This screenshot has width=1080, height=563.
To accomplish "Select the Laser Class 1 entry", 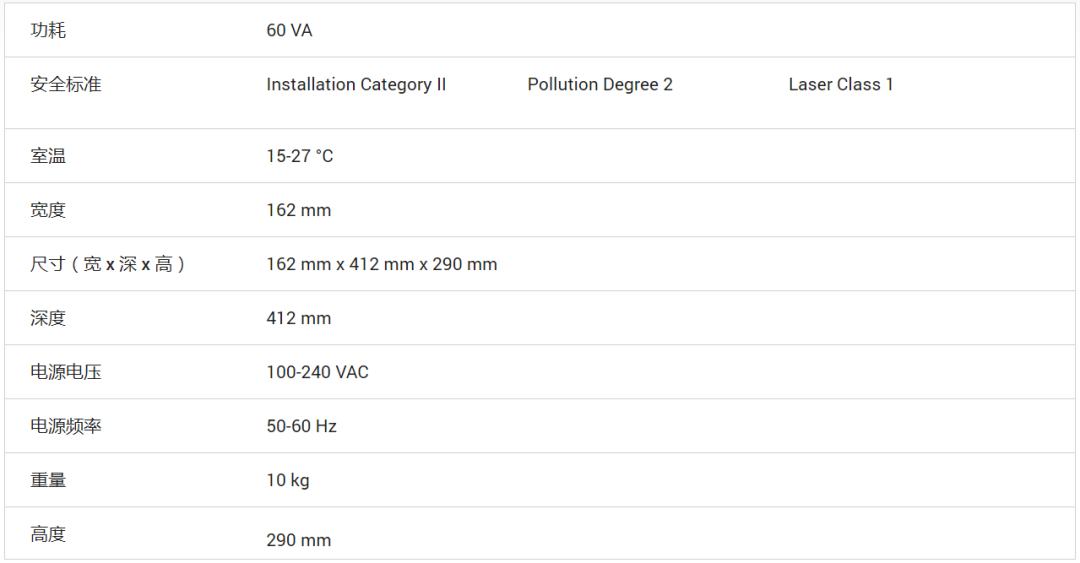I will (x=840, y=85).
